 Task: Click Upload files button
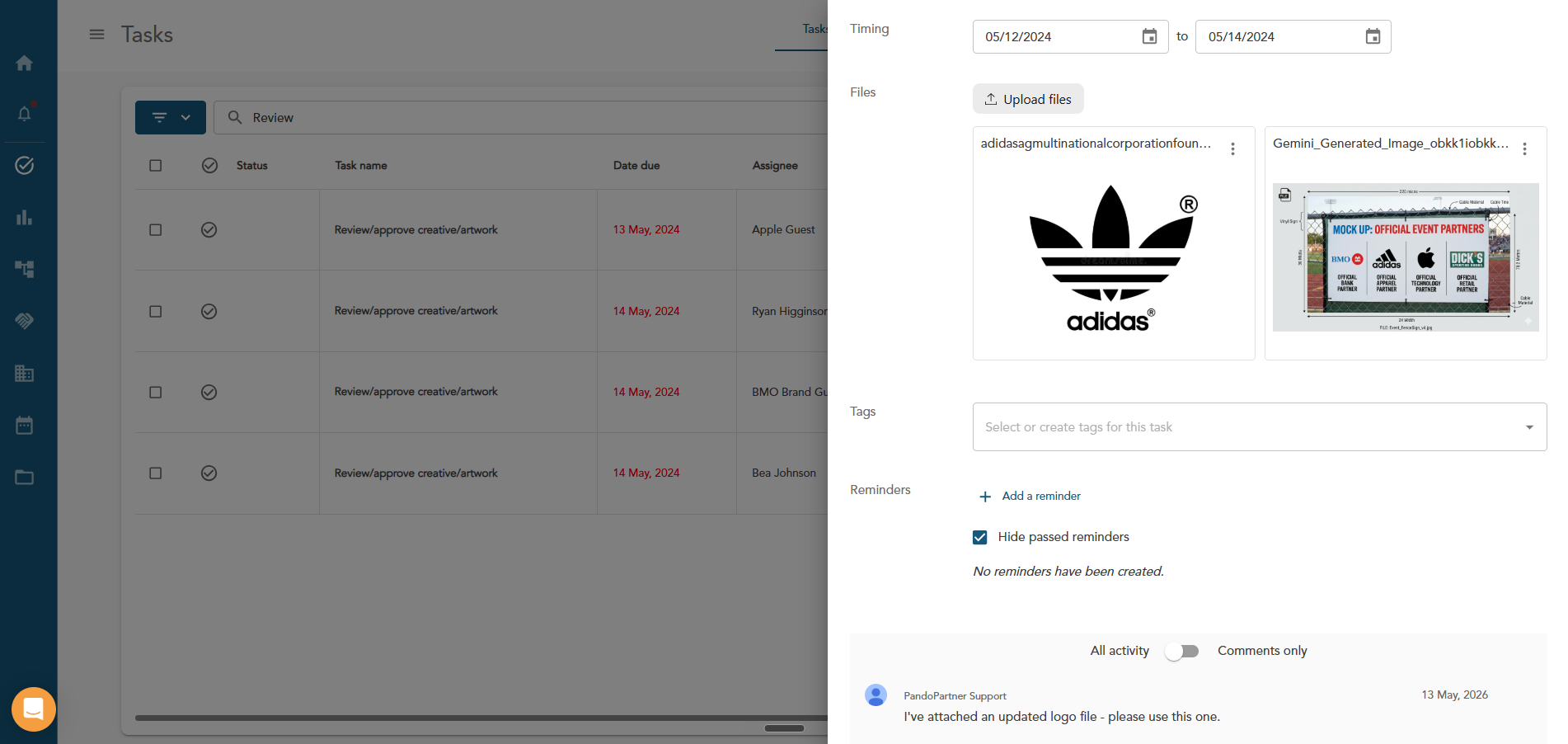[1028, 99]
